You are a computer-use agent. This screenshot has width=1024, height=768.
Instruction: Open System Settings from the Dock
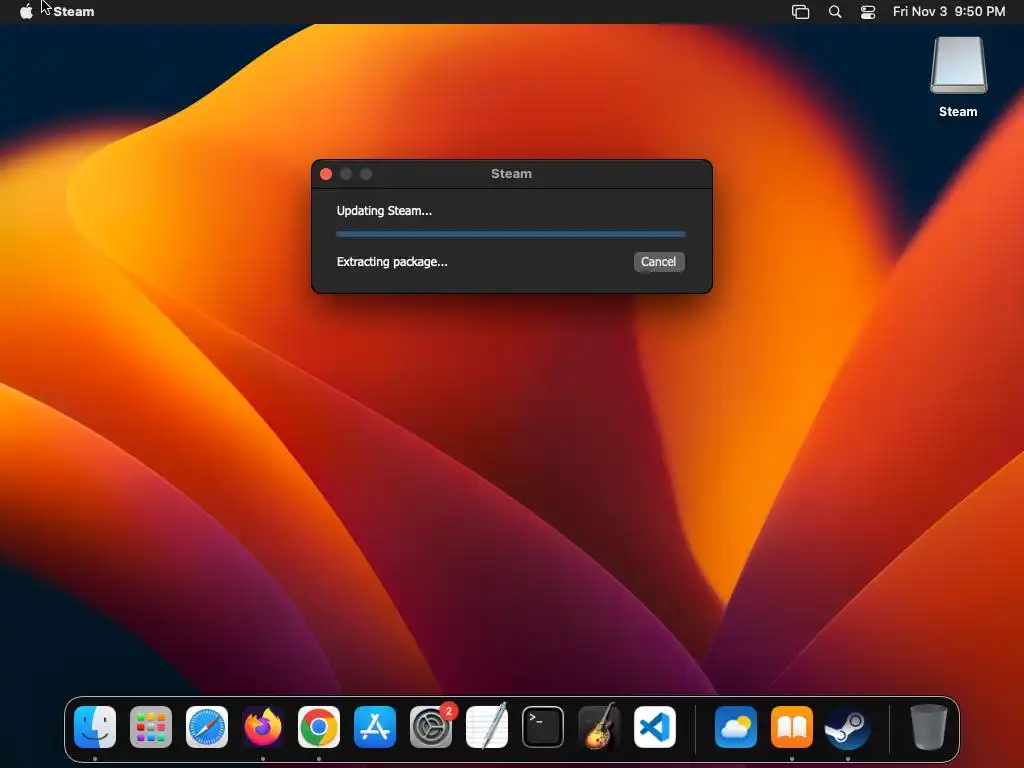coord(431,727)
